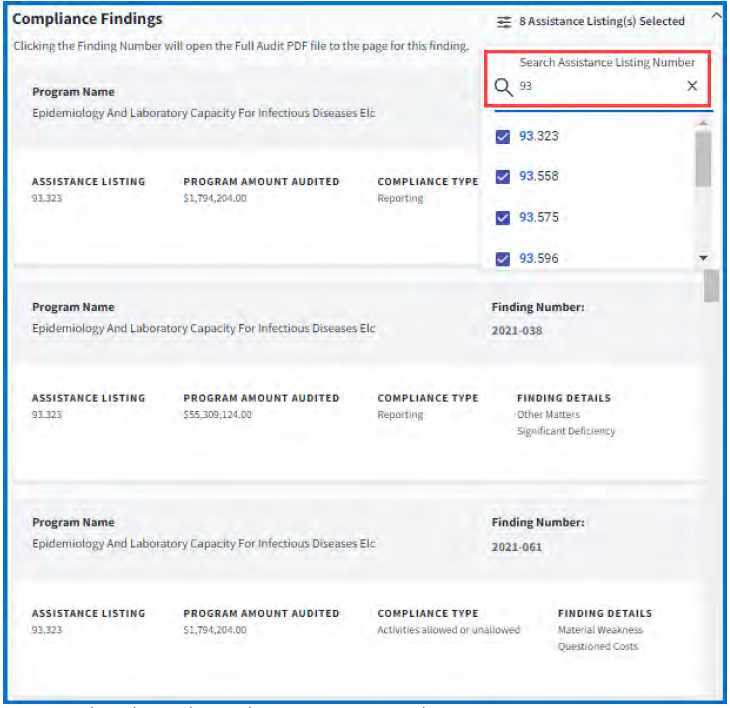Clear the search with the X icon
Viewport: 730px width, 708px height.
click(x=692, y=87)
